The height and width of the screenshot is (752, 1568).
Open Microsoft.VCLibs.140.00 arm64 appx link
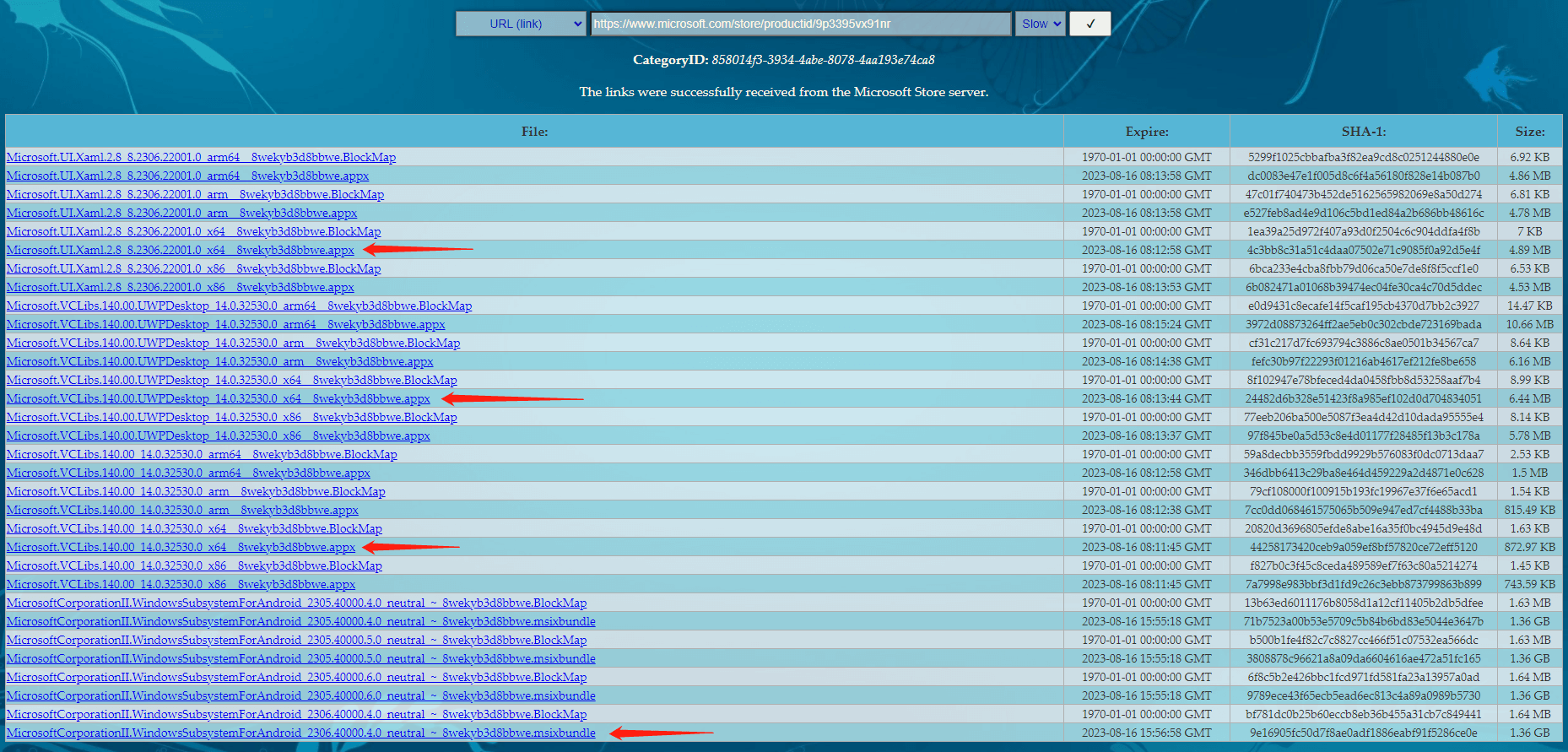point(188,473)
